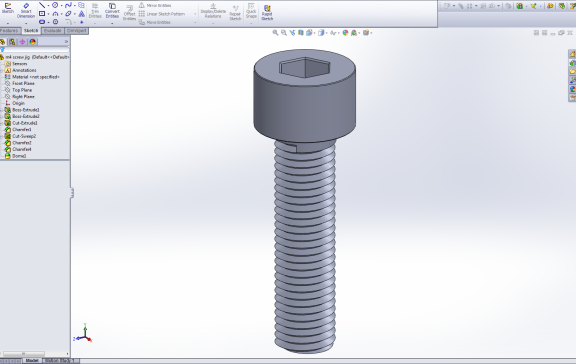This screenshot has height=364, width=576.
Task: Click Zoom to Area icon
Action: coord(284,33)
